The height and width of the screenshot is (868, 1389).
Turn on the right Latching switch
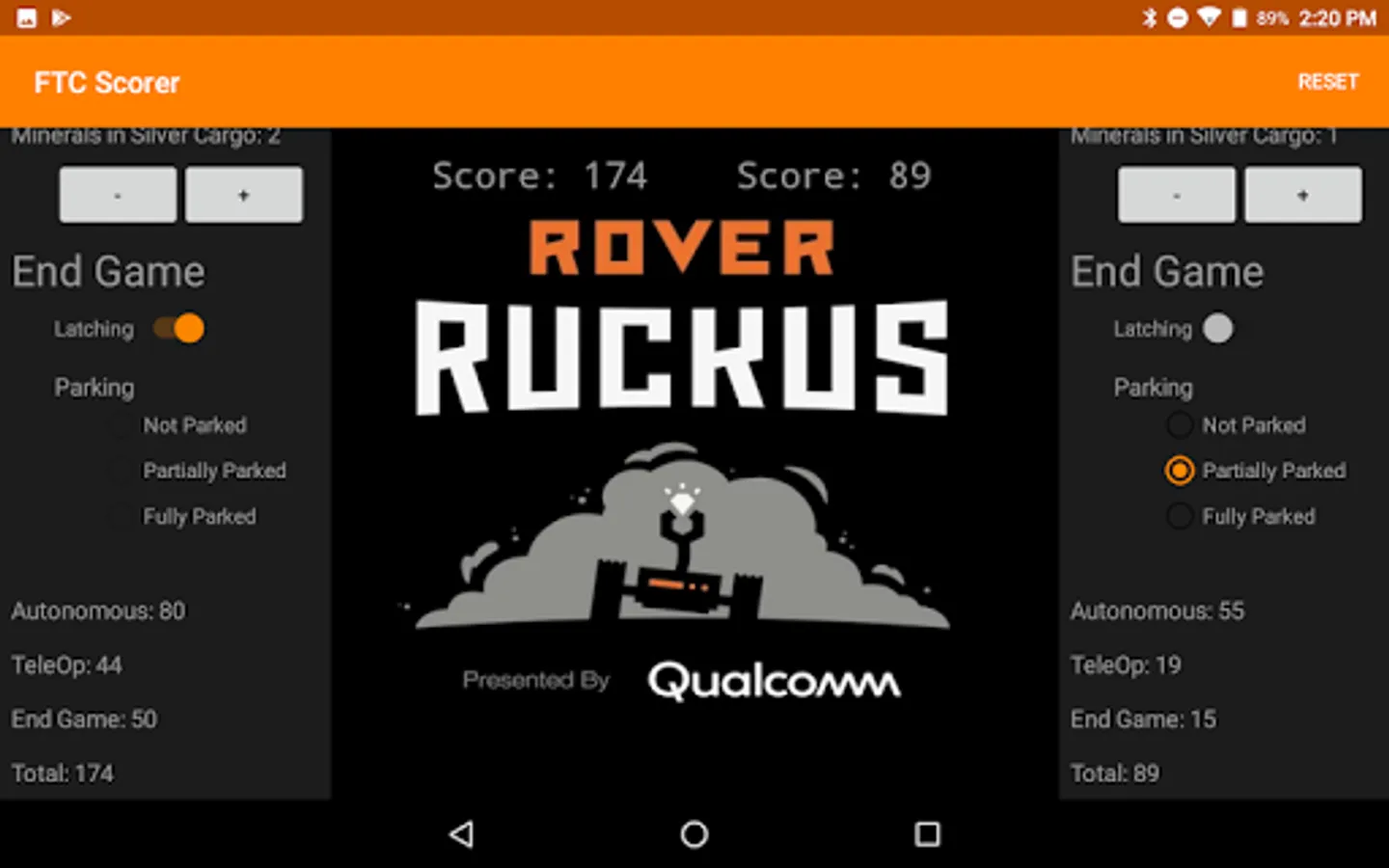pyautogui.click(x=1218, y=329)
